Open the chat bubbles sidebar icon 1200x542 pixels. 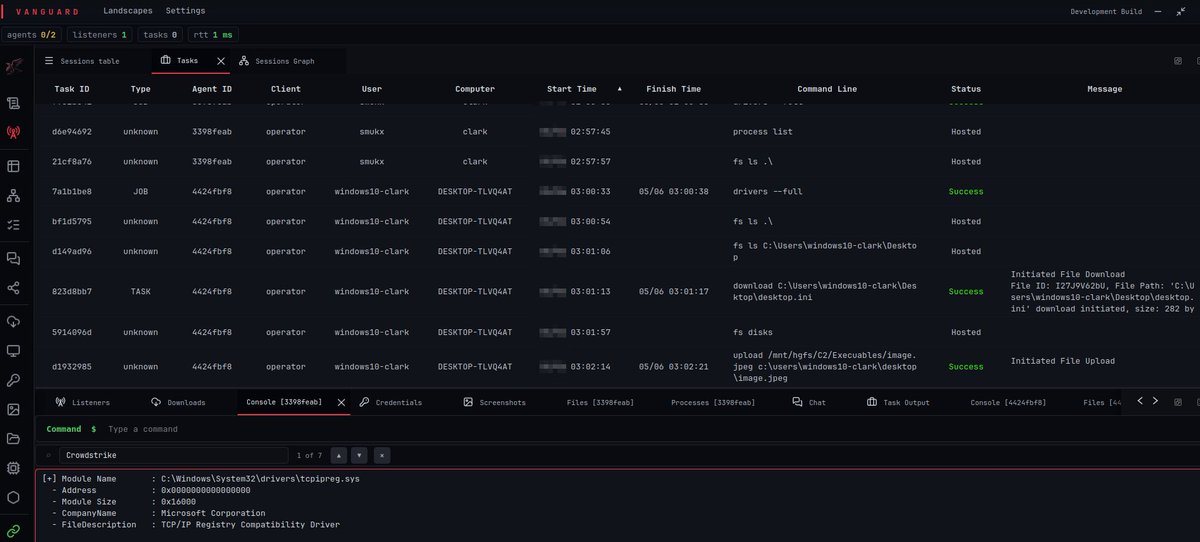(14, 258)
